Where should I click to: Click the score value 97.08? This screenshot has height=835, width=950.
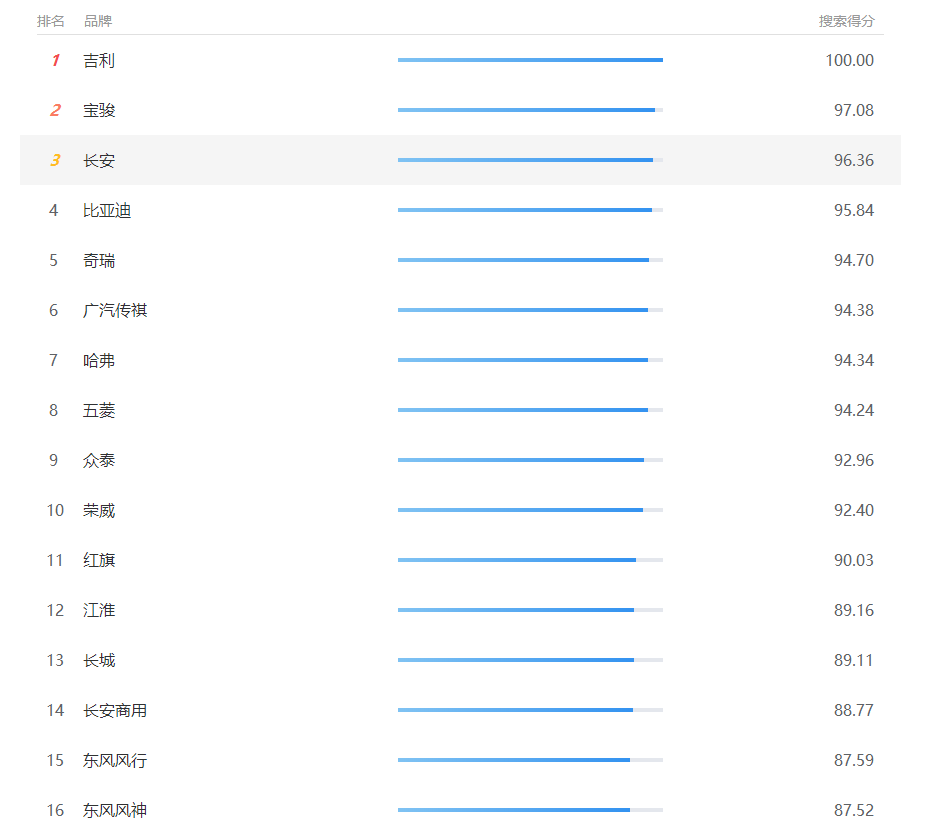pyautogui.click(x=854, y=110)
